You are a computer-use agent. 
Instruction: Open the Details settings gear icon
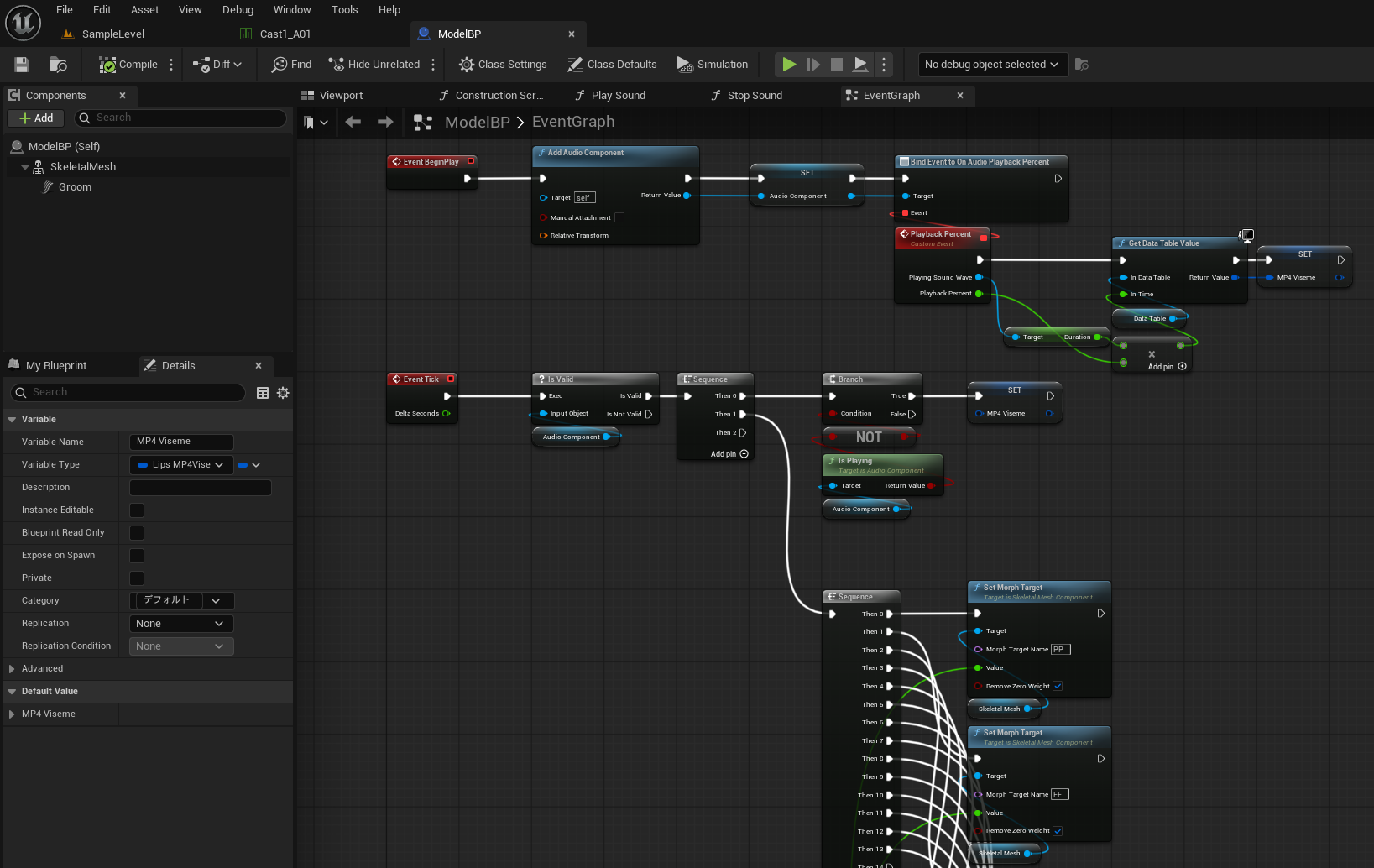click(x=283, y=393)
